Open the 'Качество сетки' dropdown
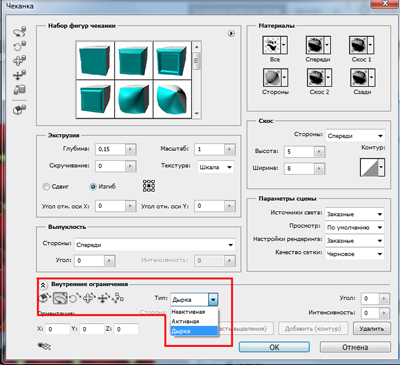 (355, 254)
